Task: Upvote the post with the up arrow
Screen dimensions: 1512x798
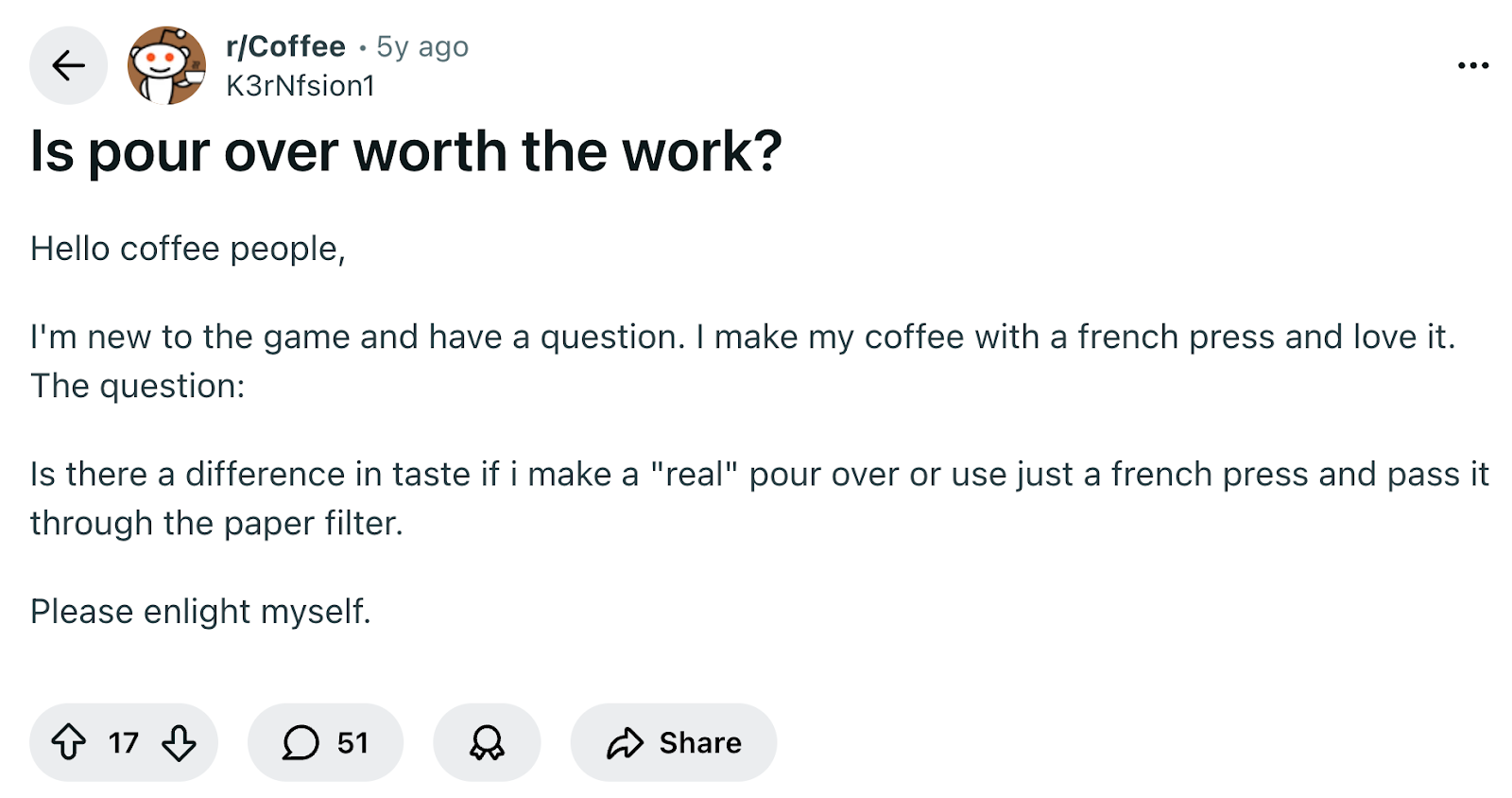Action: tap(66, 743)
